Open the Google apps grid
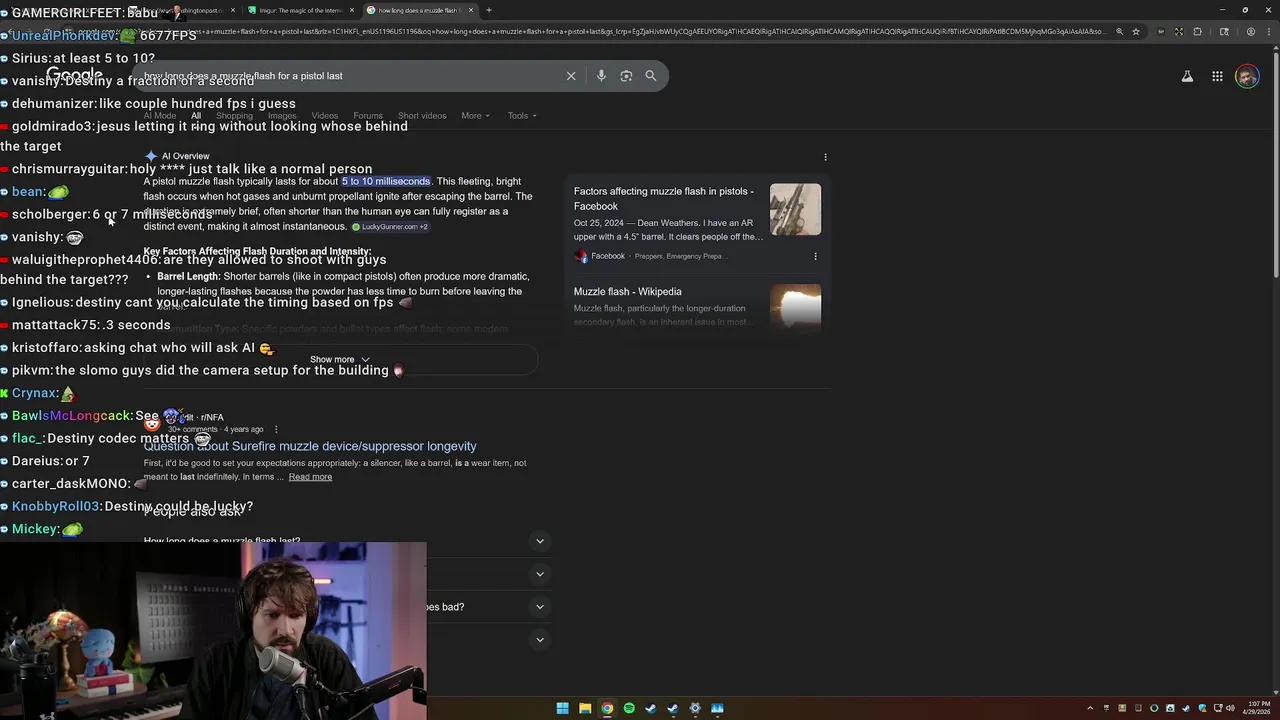1280x720 pixels. click(1217, 76)
